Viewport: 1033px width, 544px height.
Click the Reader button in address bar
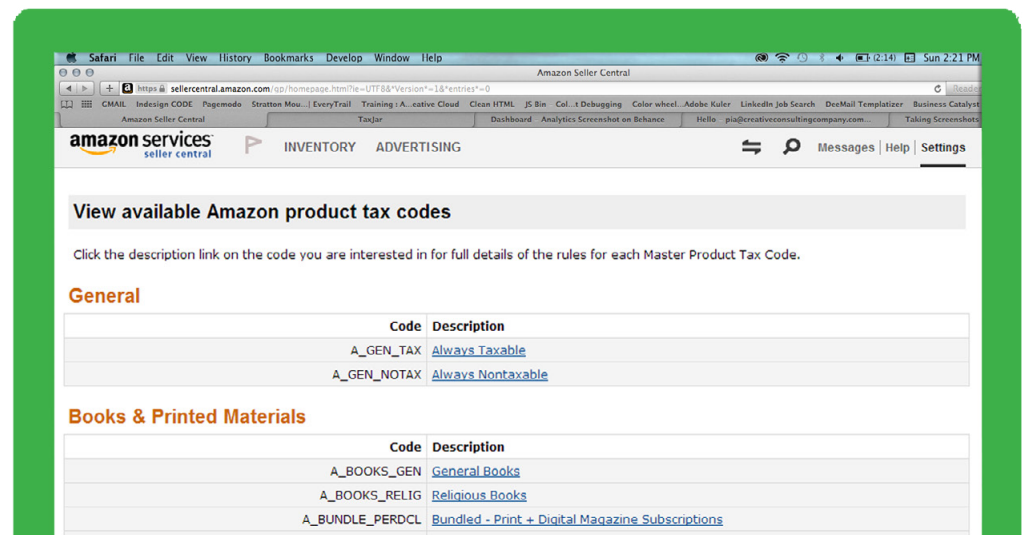(964, 88)
